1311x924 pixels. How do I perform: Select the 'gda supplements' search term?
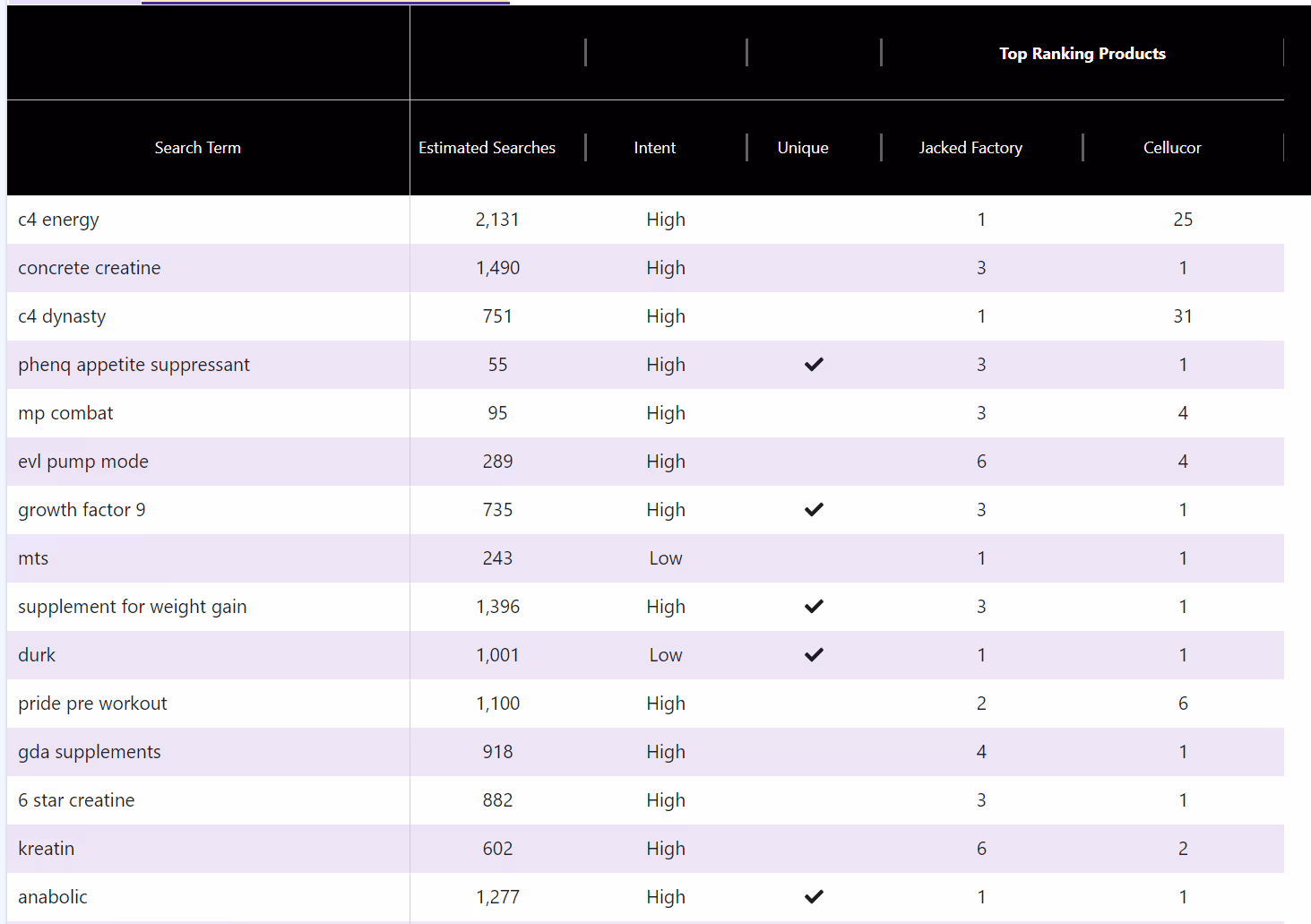[x=90, y=752]
